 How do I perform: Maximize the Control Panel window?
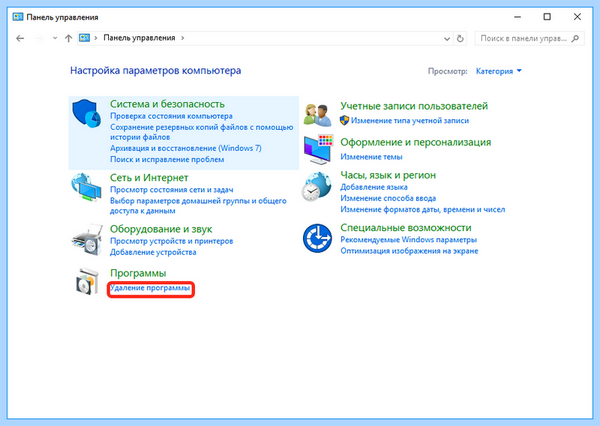point(547,17)
